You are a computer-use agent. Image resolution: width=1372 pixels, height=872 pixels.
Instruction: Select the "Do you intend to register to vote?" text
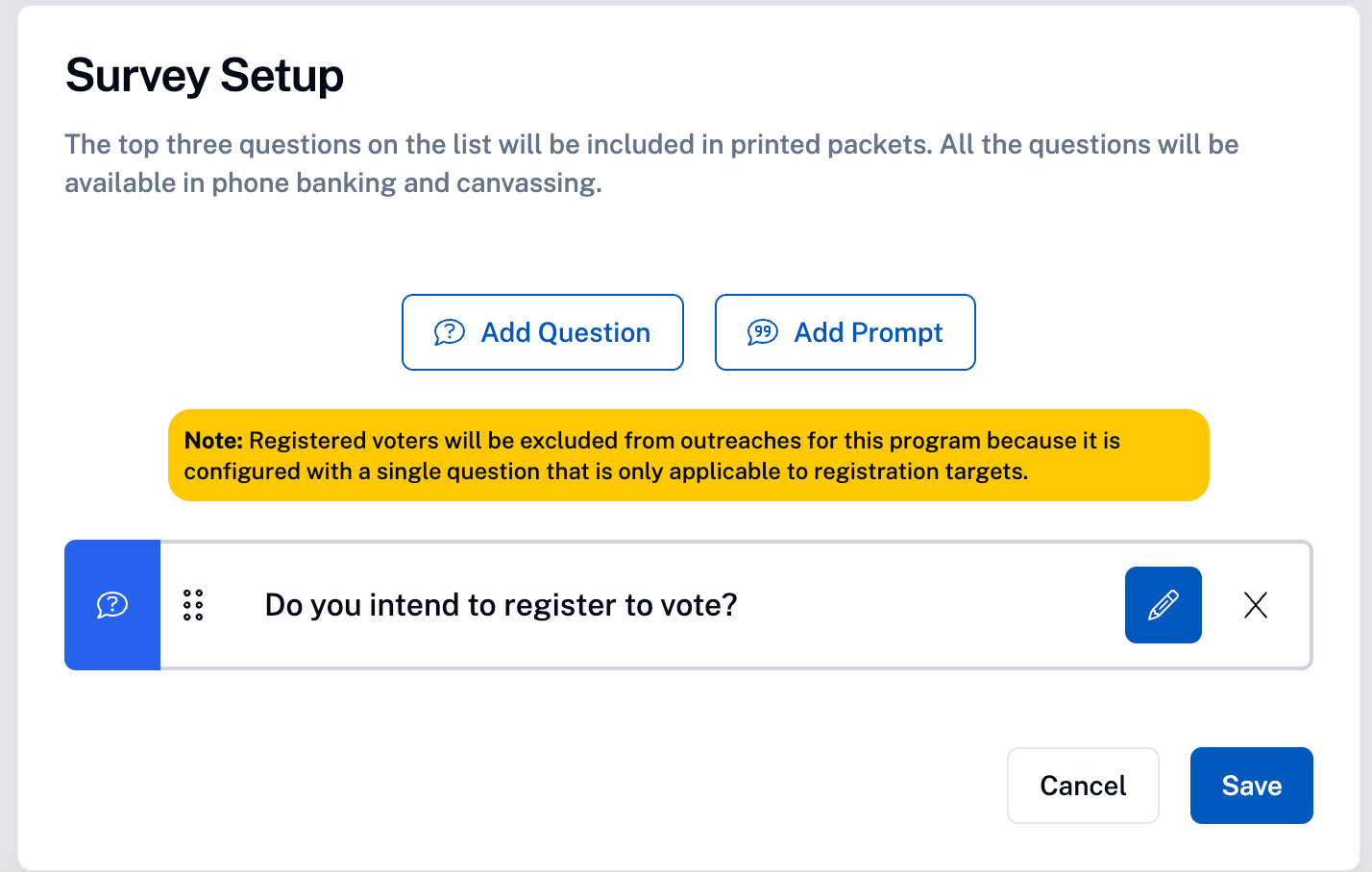click(501, 605)
